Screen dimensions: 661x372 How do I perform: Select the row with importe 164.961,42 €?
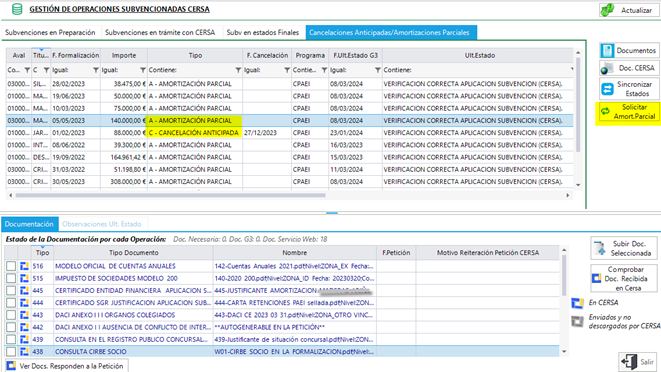tap(290, 157)
